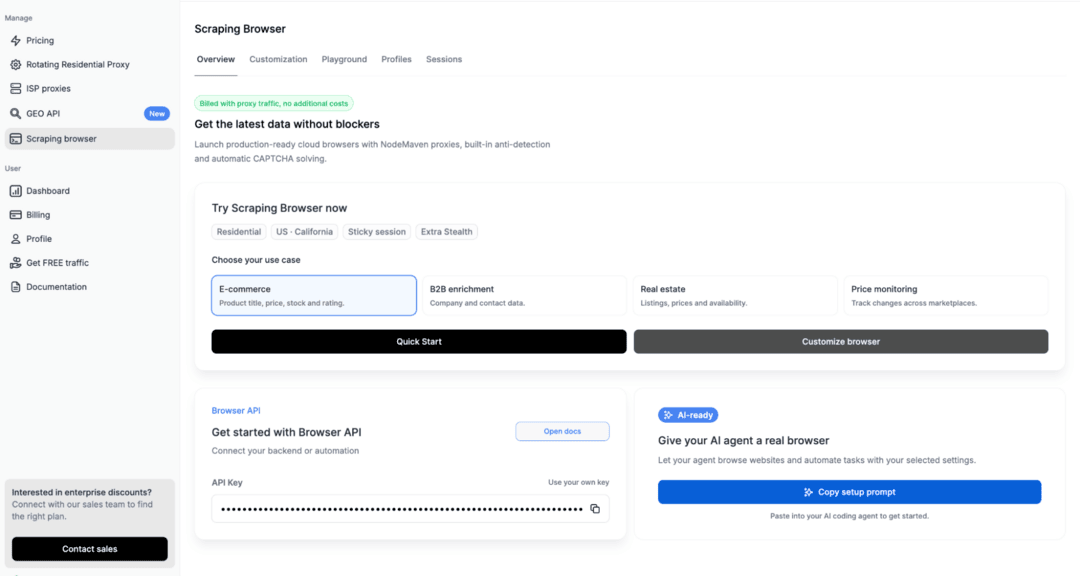The width and height of the screenshot is (1080, 576).
Task: Click the Try Scraping Browser now heading
Action: [x=279, y=208]
